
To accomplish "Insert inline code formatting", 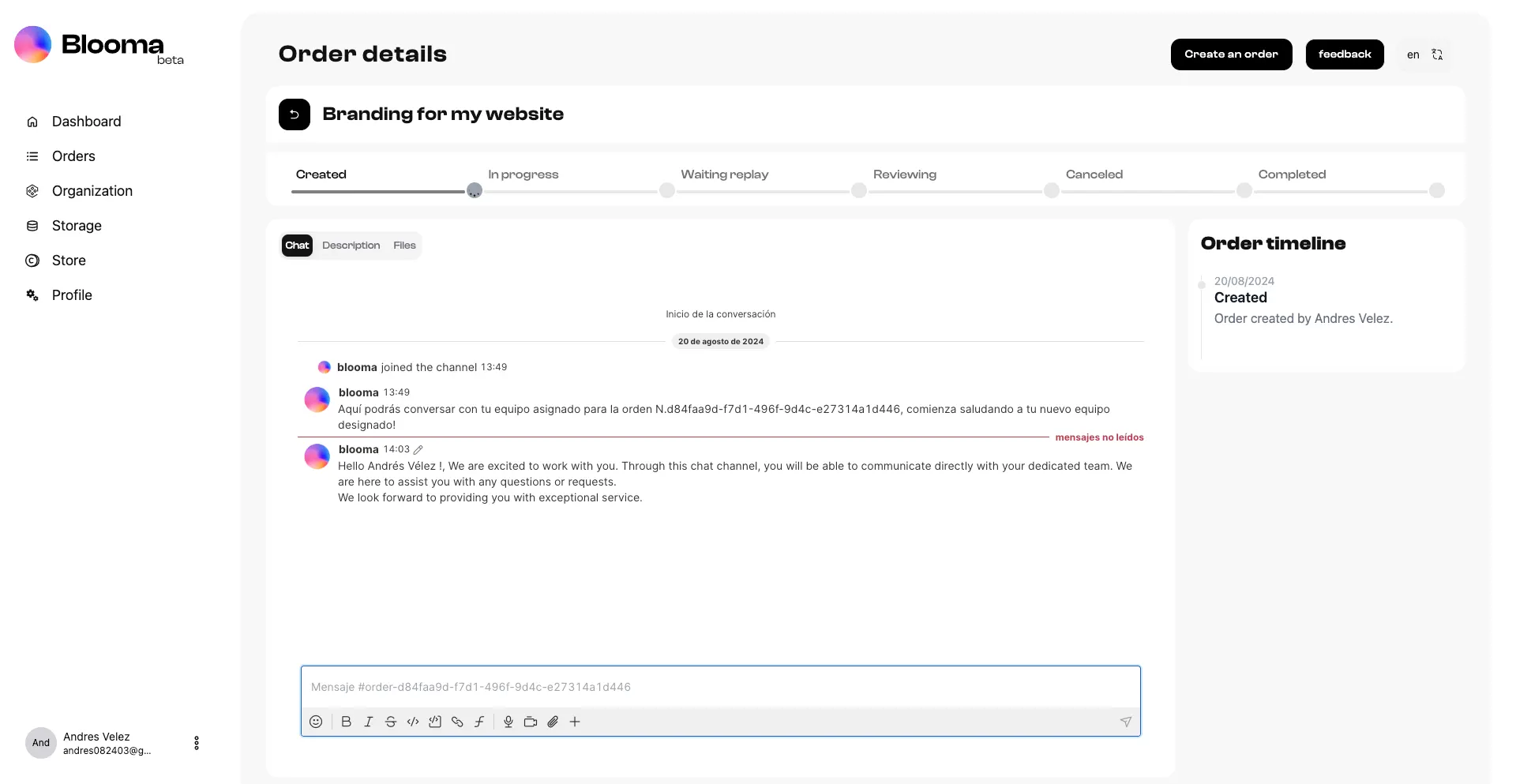I will click(x=412, y=722).
